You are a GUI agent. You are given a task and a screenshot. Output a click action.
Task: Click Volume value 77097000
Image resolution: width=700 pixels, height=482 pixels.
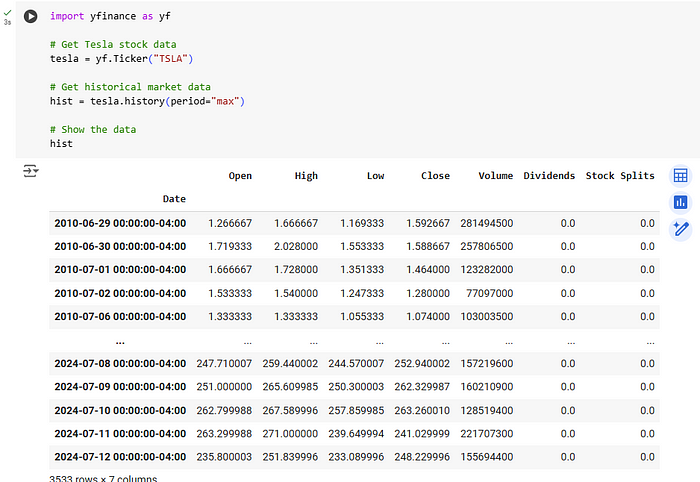pyautogui.click(x=490, y=293)
